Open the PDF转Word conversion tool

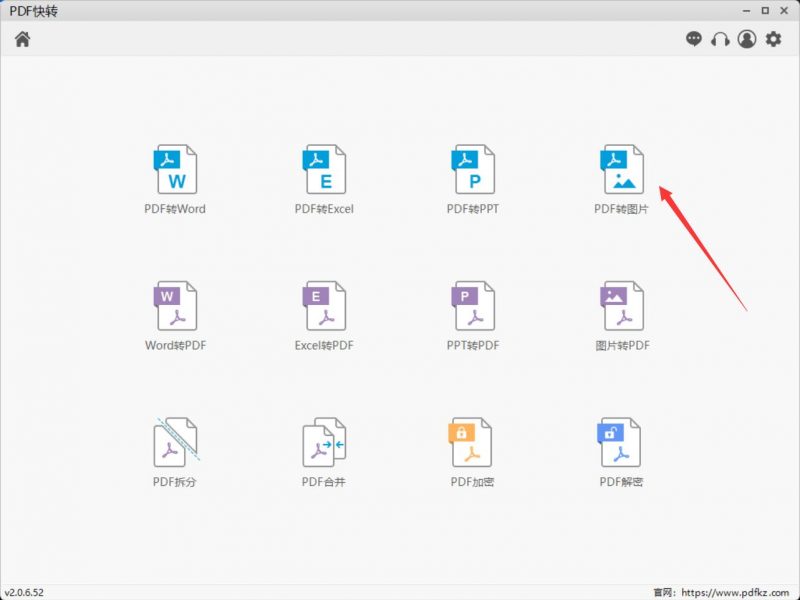click(175, 170)
